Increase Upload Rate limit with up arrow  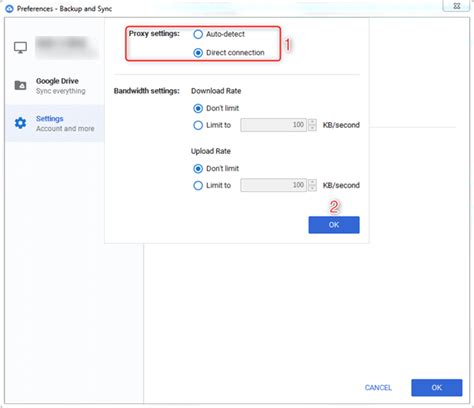(x=312, y=182)
